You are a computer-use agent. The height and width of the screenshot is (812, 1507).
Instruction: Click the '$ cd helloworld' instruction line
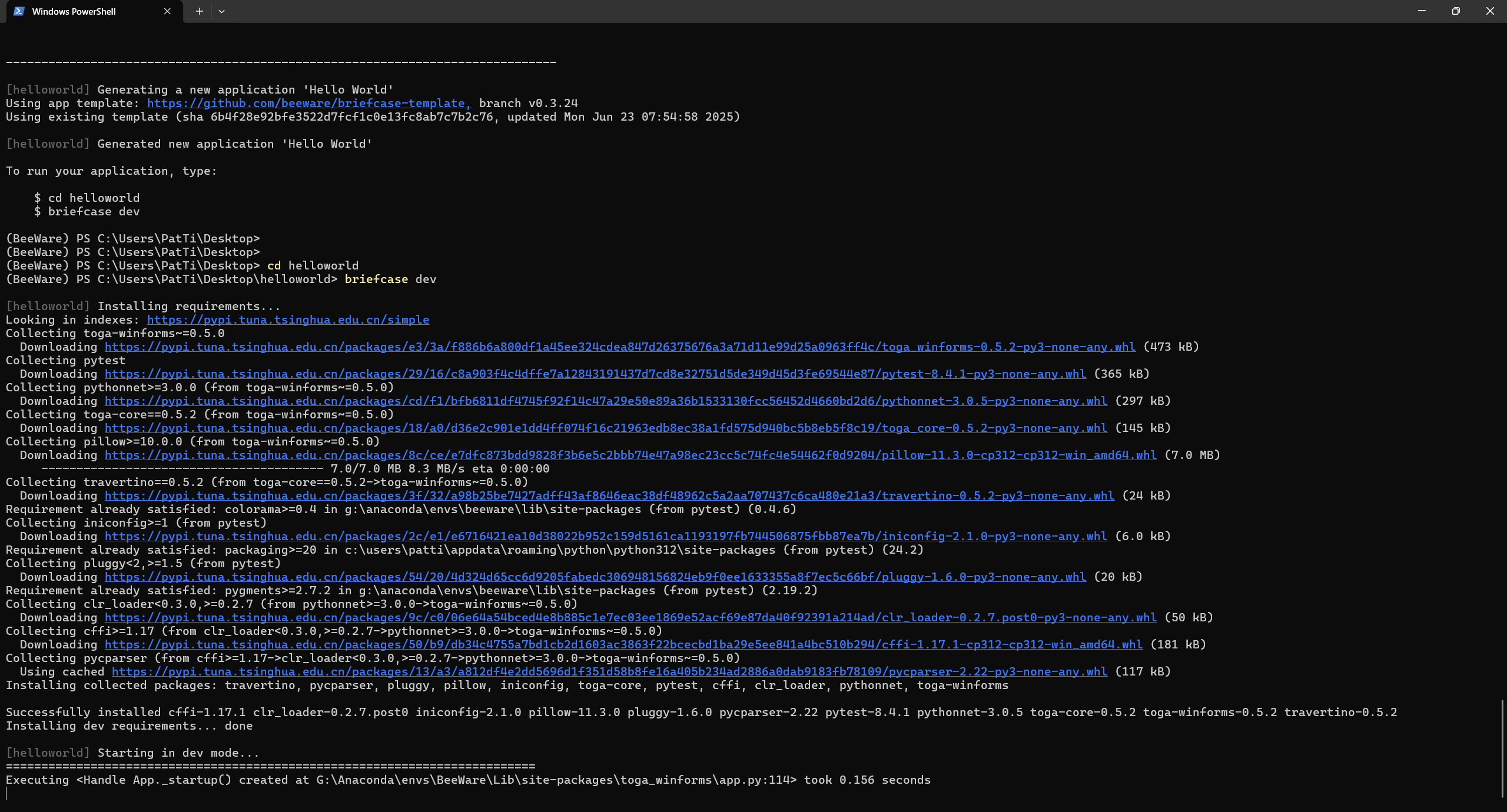click(87, 198)
